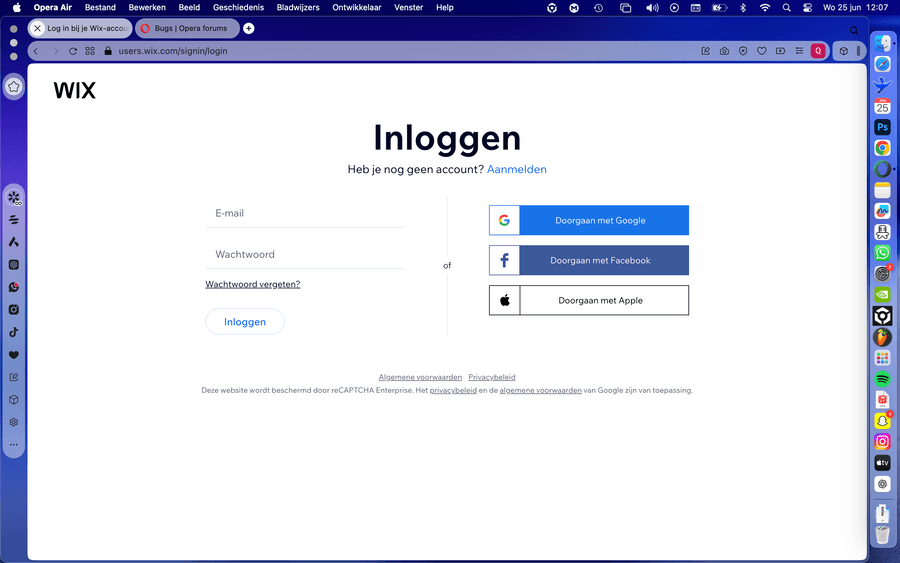Open the Bladwijzers menu

298,7
